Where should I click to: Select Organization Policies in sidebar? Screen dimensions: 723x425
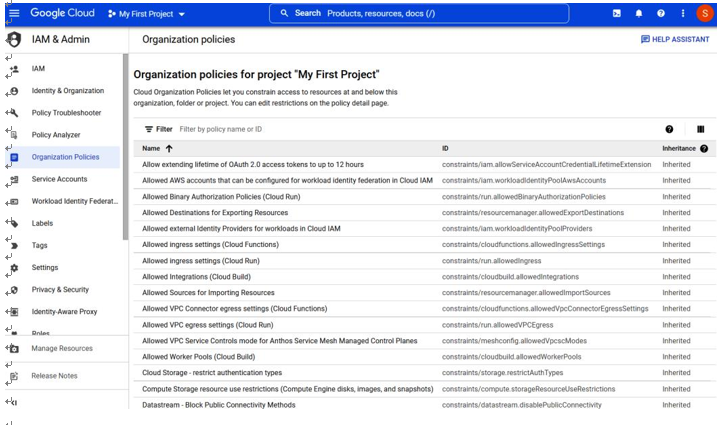pos(65,157)
